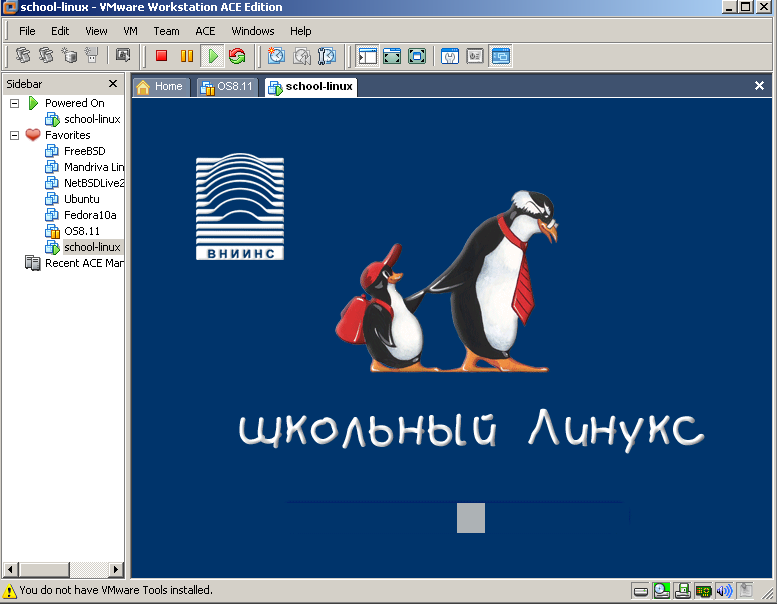Screen dimensions: 777x604
Task: Toggle the sidebar show/hide toolbar icon
Action: [x=368, y=56]
